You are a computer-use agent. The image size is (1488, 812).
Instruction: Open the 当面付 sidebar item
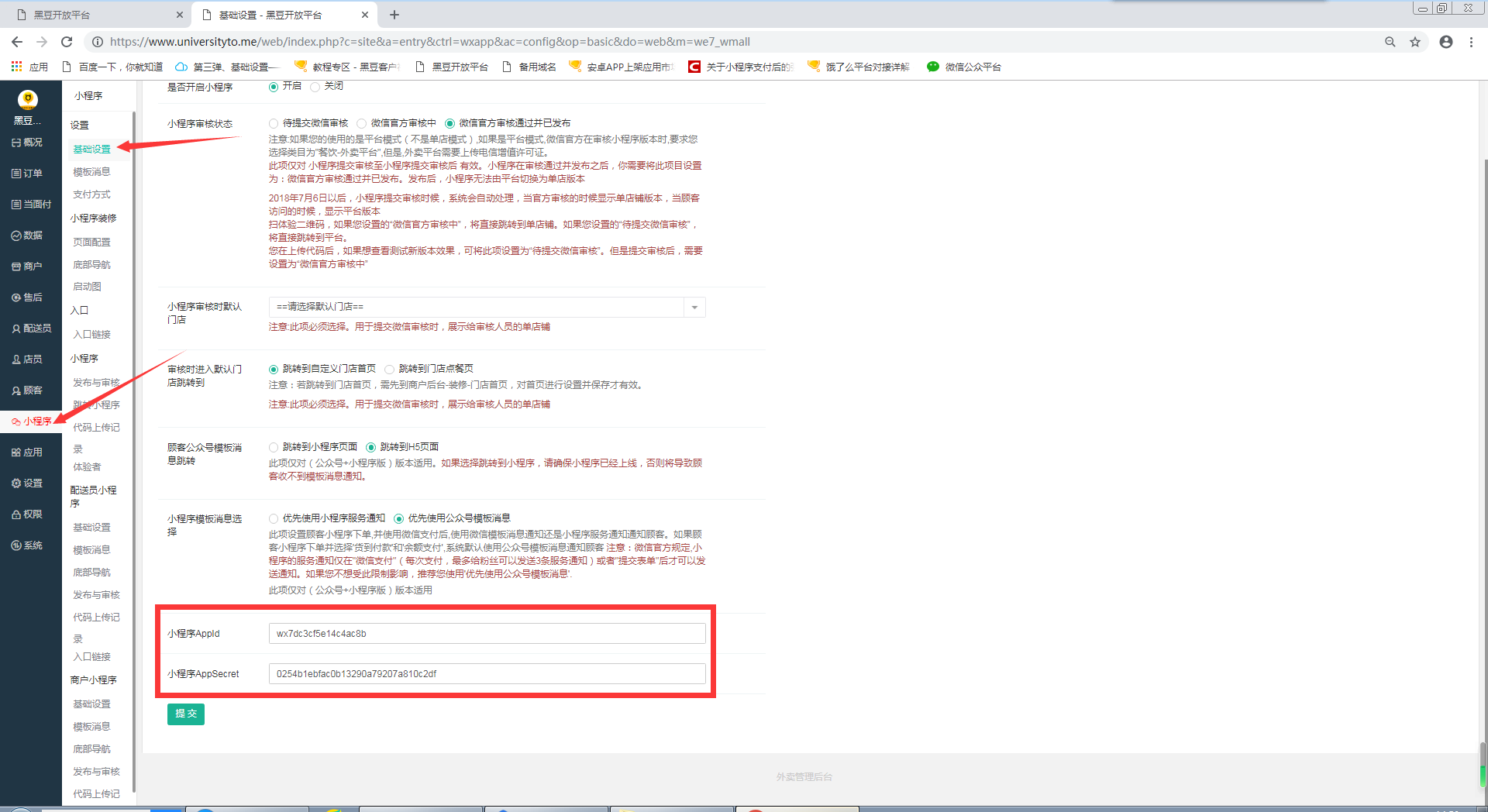click(x=31, y=205)
